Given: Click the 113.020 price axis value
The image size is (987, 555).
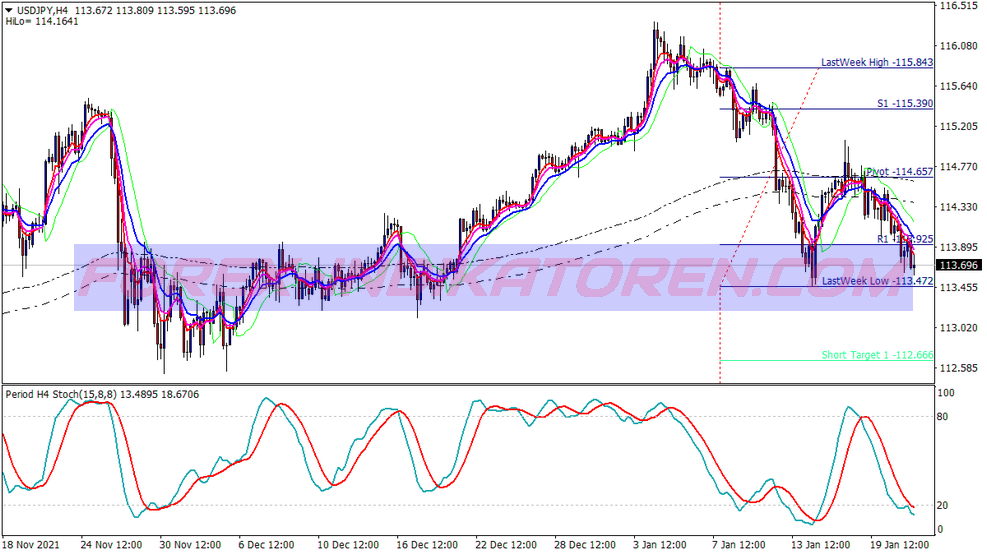Looking at the screenshot, I should [x=959, y=328].
